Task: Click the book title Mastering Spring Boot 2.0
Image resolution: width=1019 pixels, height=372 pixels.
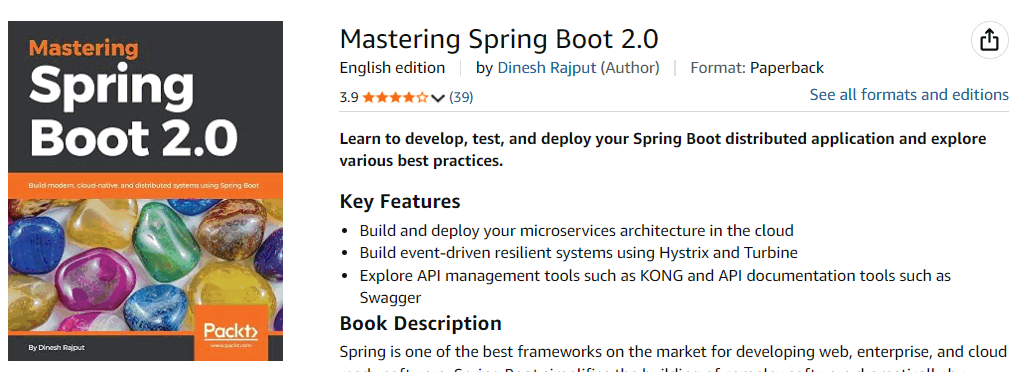Action: click(499, 39)
